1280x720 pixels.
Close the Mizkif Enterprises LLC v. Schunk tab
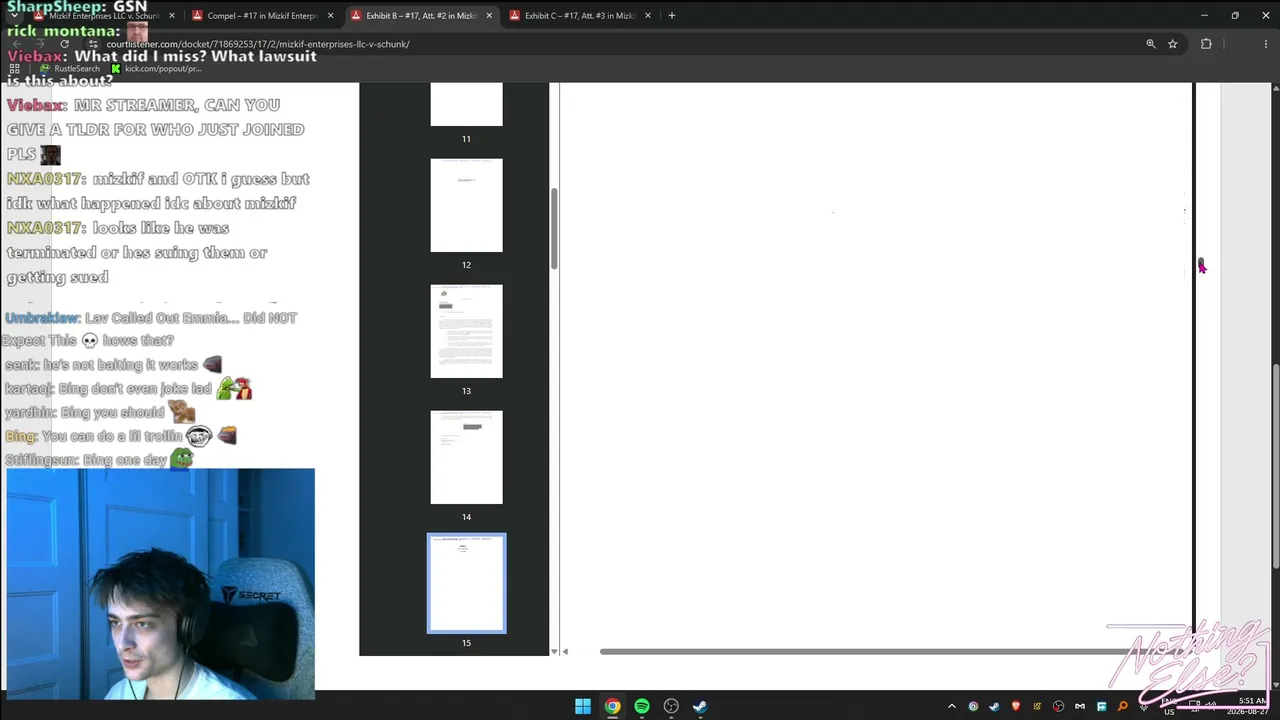coord(172,16)
